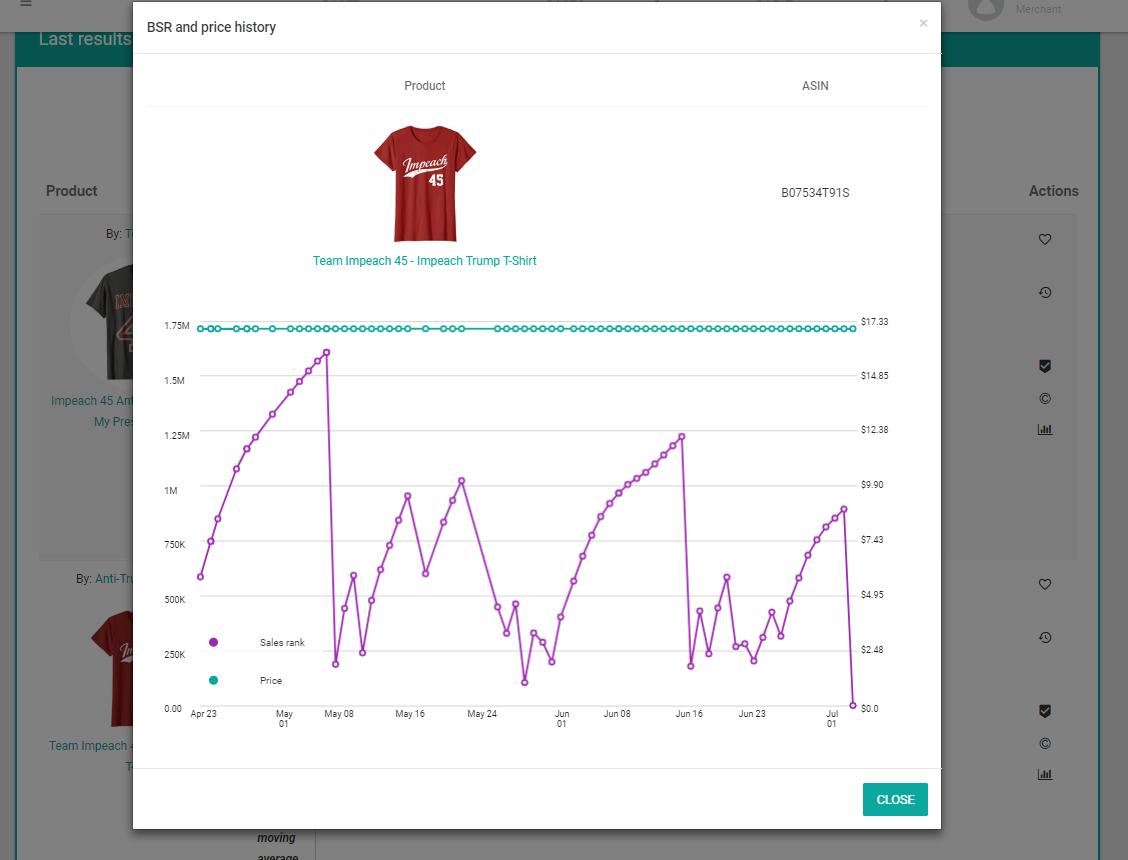Image resolution: width=1128 pixels, height=860 pixels.
Task: Select the ASIN value B07534T91S
Action: (x=815, y=193)
